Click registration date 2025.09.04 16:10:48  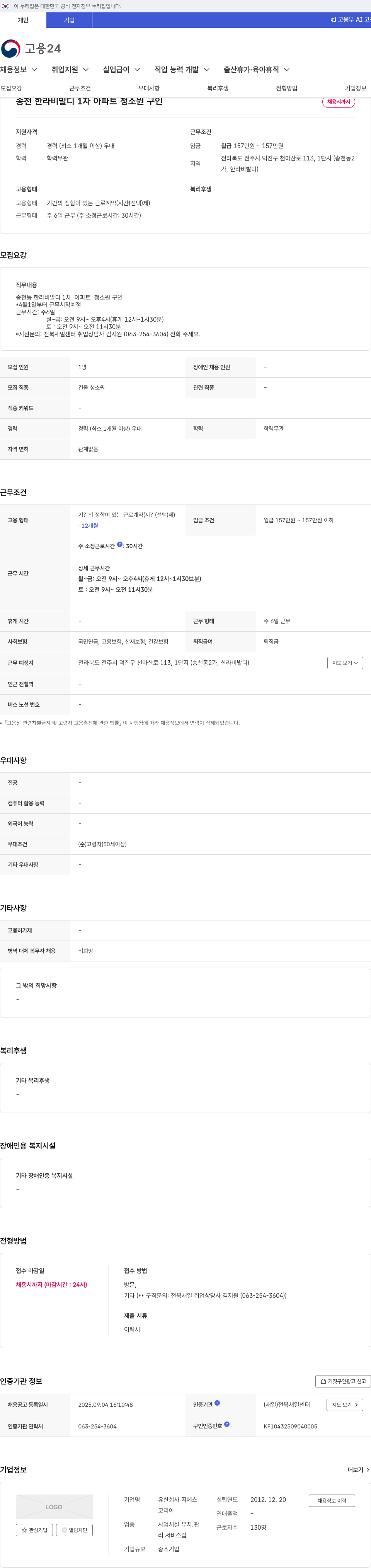[x=105, y=1405]
